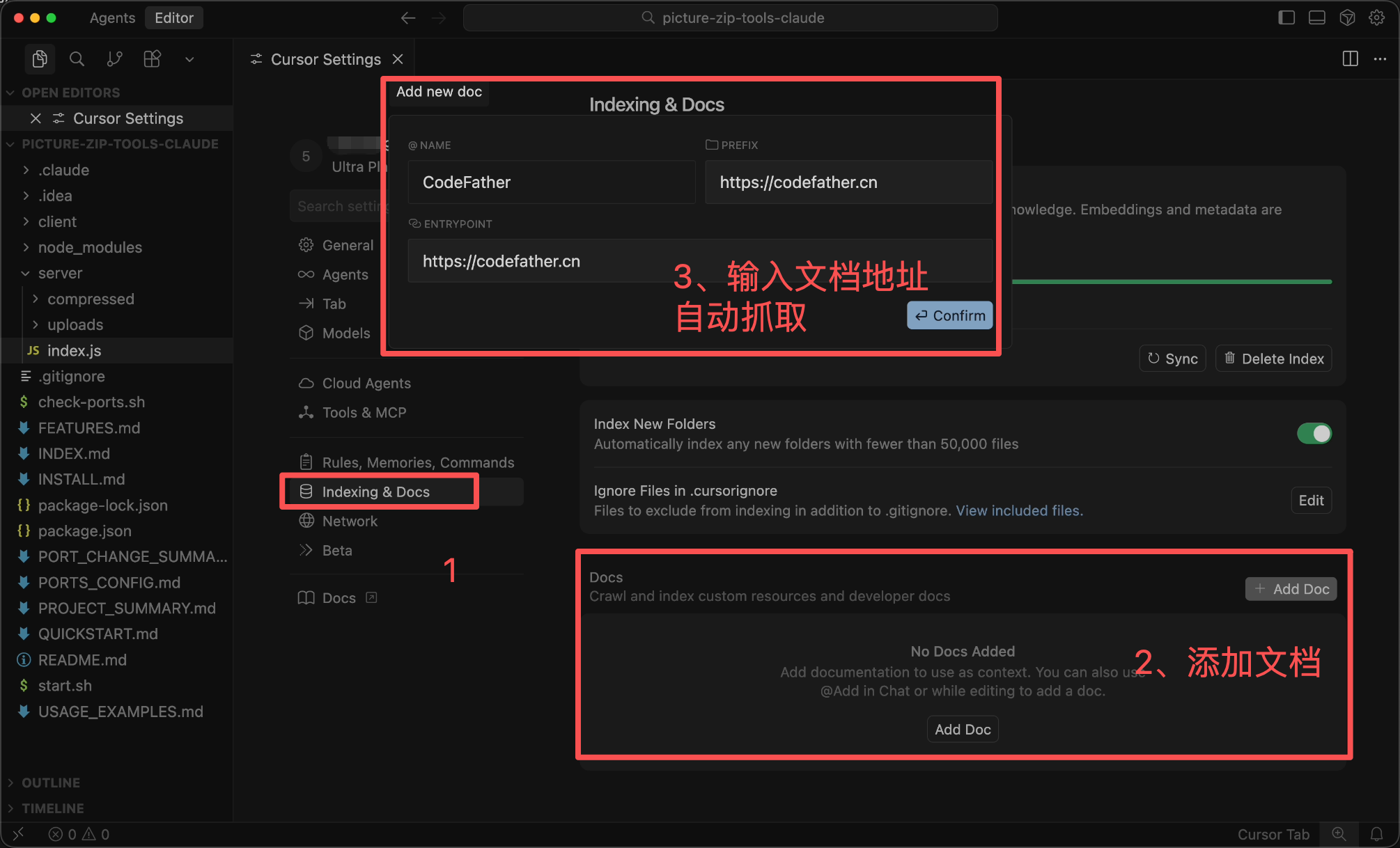
Task: Open the sidebar views overflow chevron
Action: 189,59
